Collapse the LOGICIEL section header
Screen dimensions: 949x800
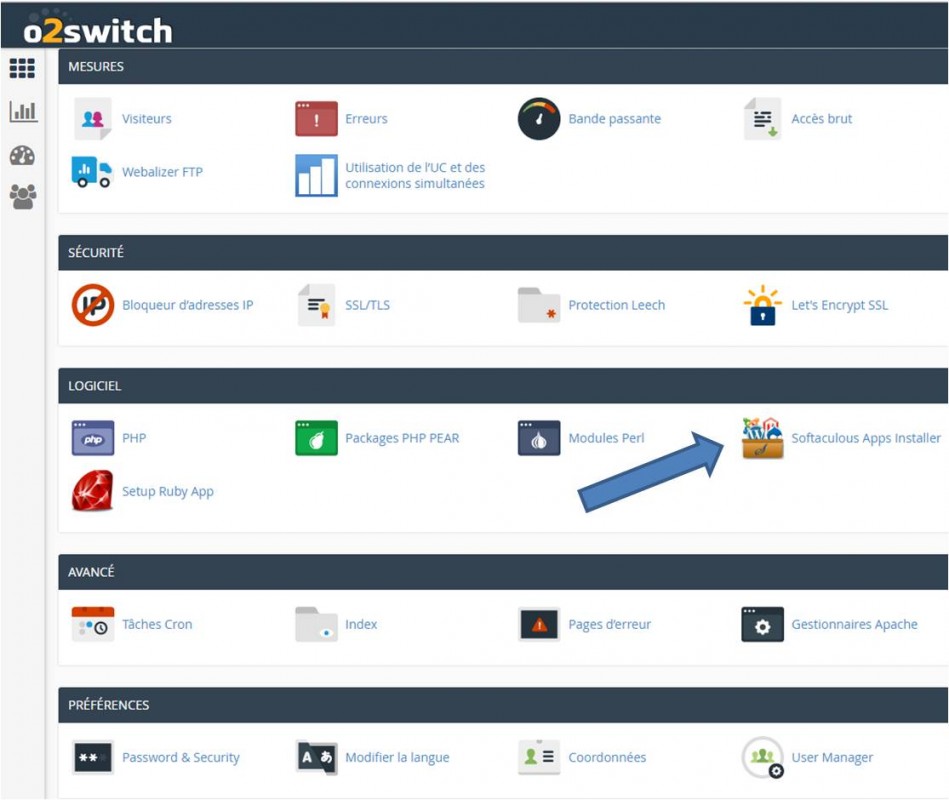pos(503,385)
